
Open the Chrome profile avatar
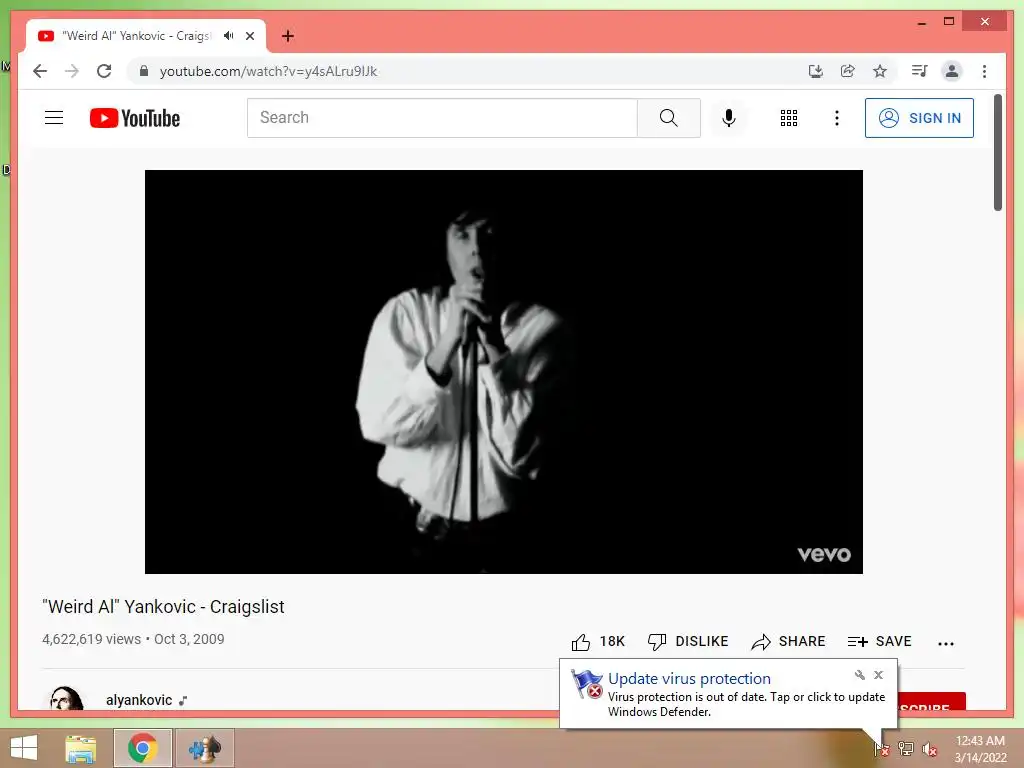click(x=952, y=71)
